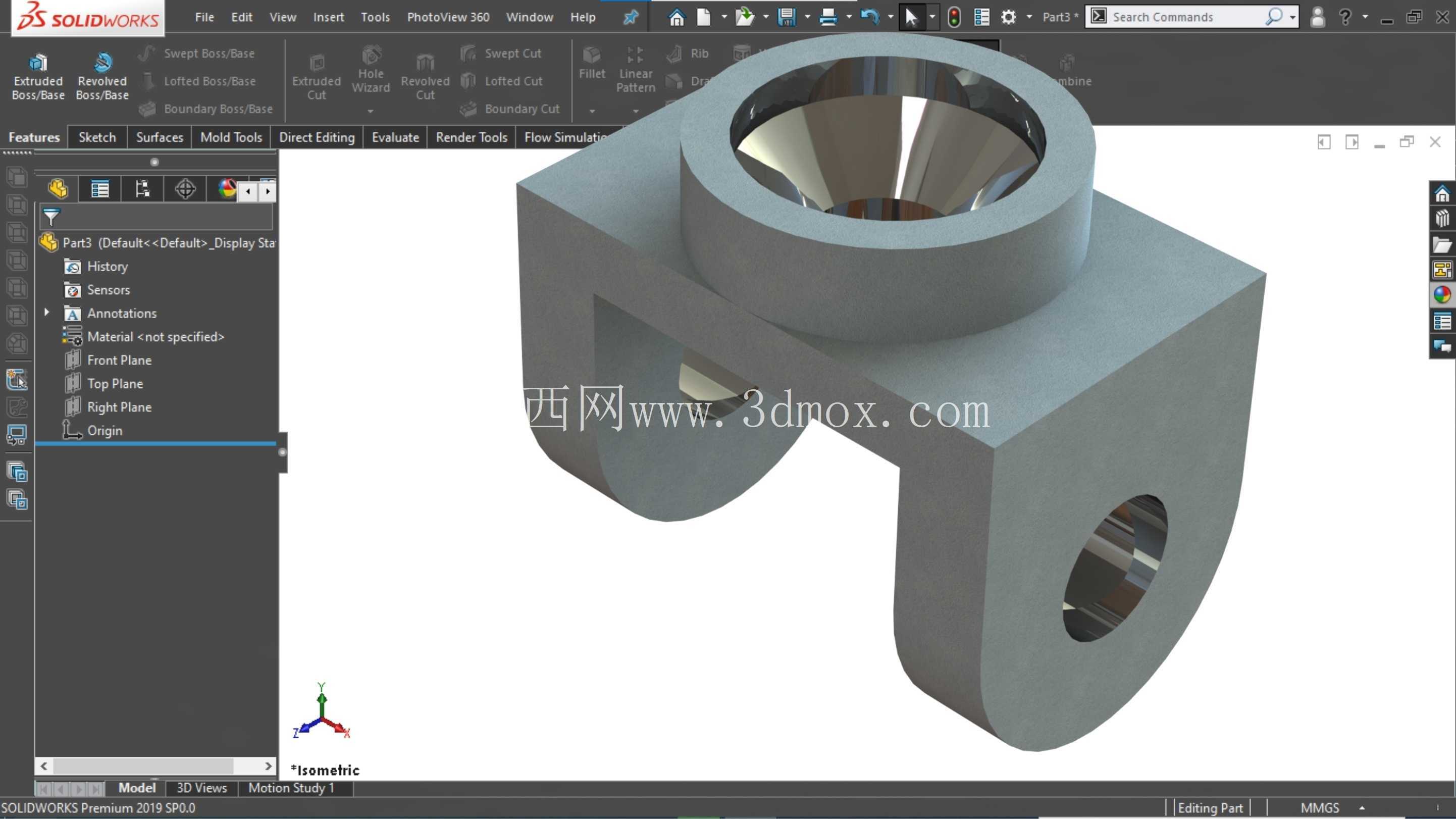Image resolution: width=1456 pixels, height=819 pixels.
Task: Open File Explorer folder in the task pane
Action: pyautogui.click(x=1442, y=245)
